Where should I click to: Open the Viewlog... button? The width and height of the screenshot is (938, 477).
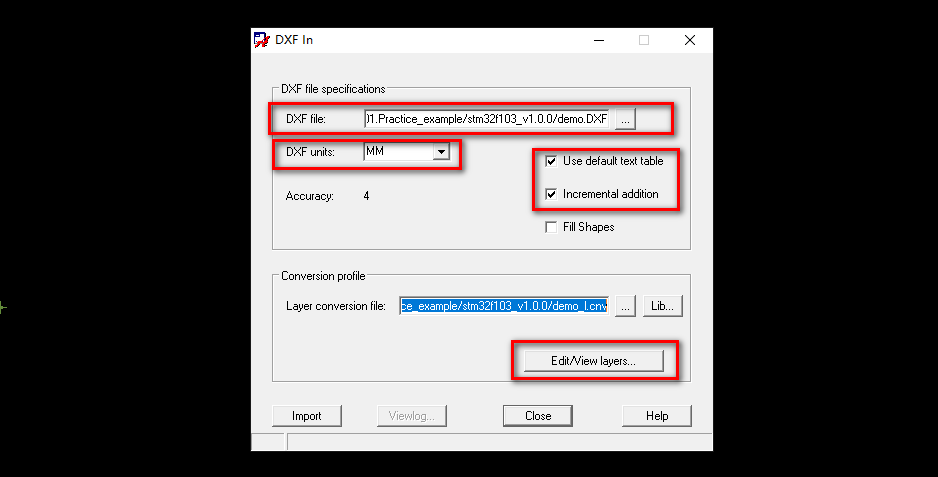[x=412, y=416]
